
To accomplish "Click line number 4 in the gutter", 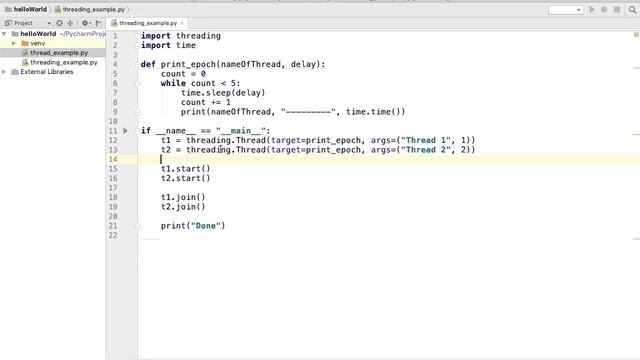I will point(115,64).
